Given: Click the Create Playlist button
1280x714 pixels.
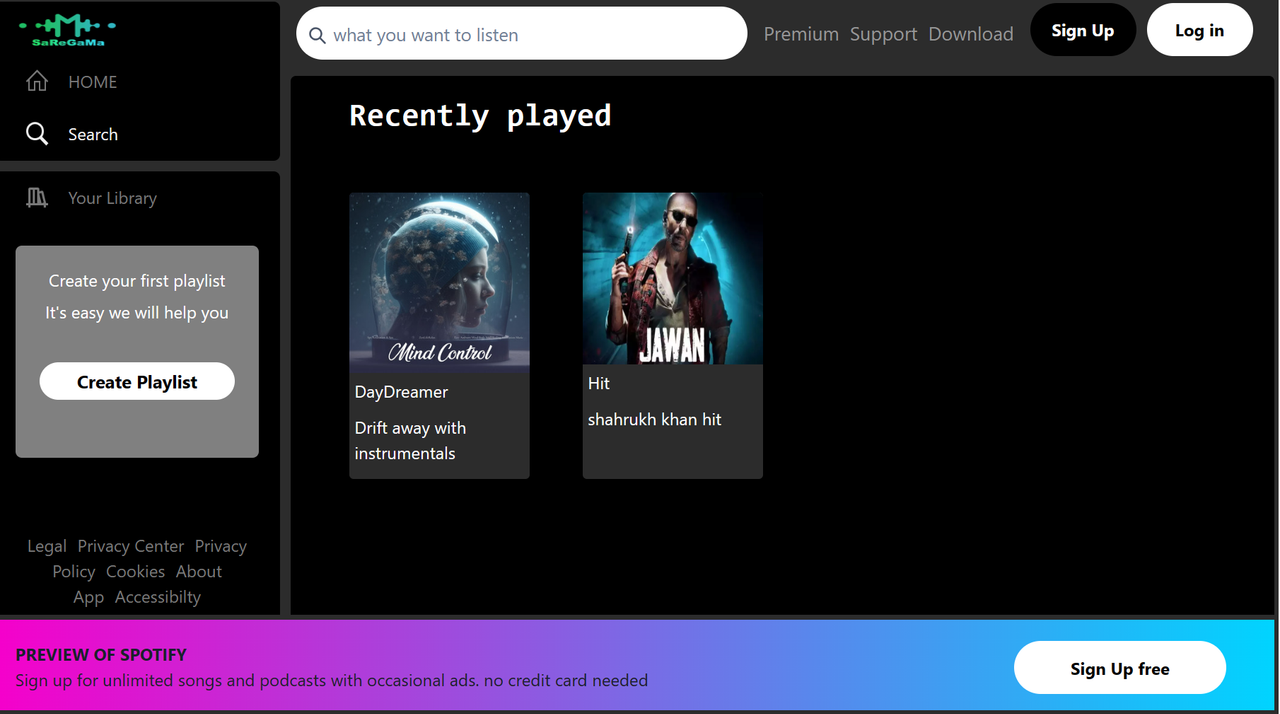Looking at the screenshot, I should coord(137,382).
